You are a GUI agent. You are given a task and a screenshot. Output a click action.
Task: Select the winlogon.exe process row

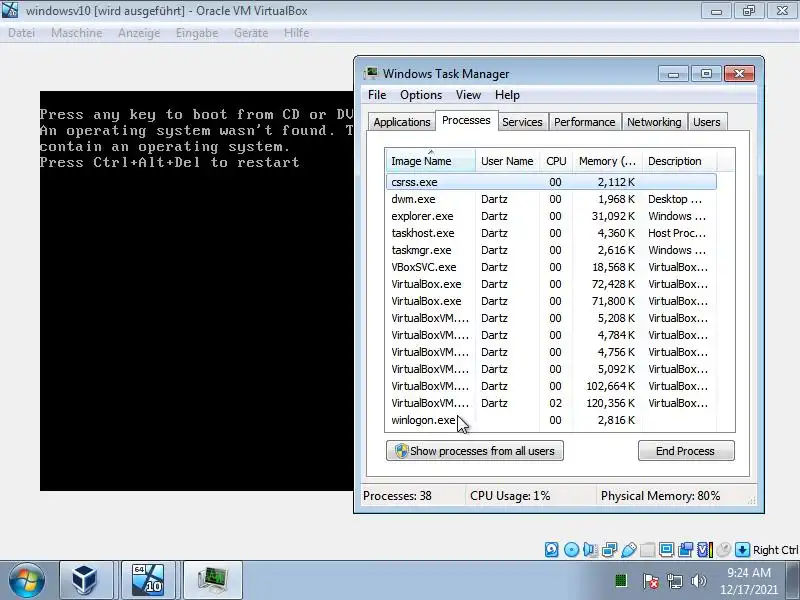pyautogui.click(x=551, y=420)
